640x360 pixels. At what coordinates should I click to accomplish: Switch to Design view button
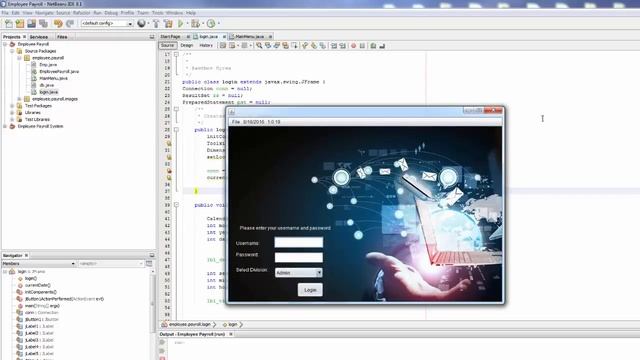click(x=187, y=45)
